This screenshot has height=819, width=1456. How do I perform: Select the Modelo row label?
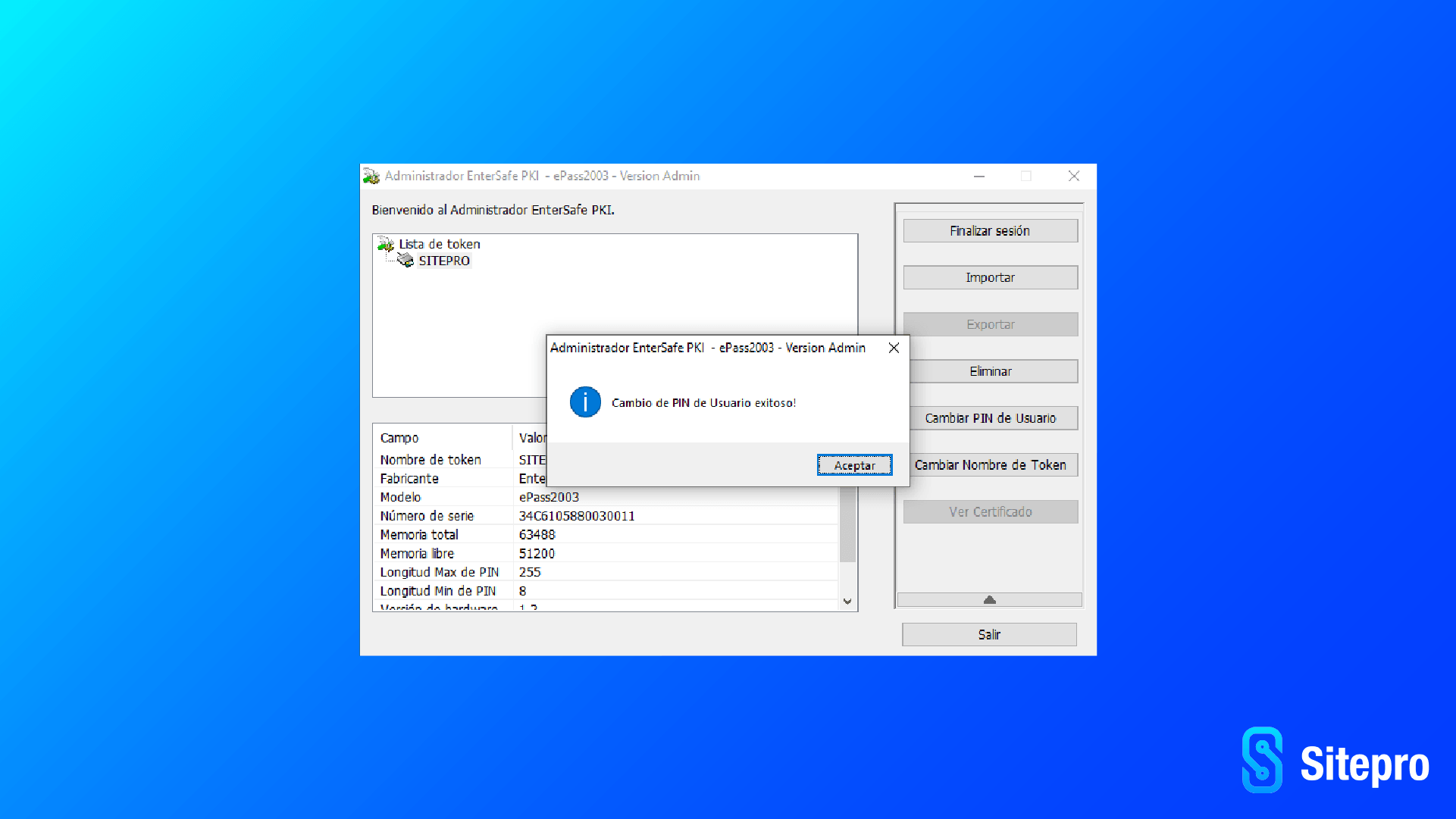[x=400, y=497]
